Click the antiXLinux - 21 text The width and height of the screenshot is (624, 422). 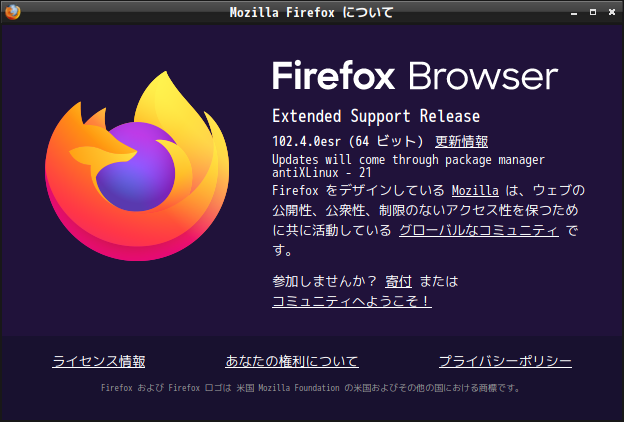click(x=322, y=173)
